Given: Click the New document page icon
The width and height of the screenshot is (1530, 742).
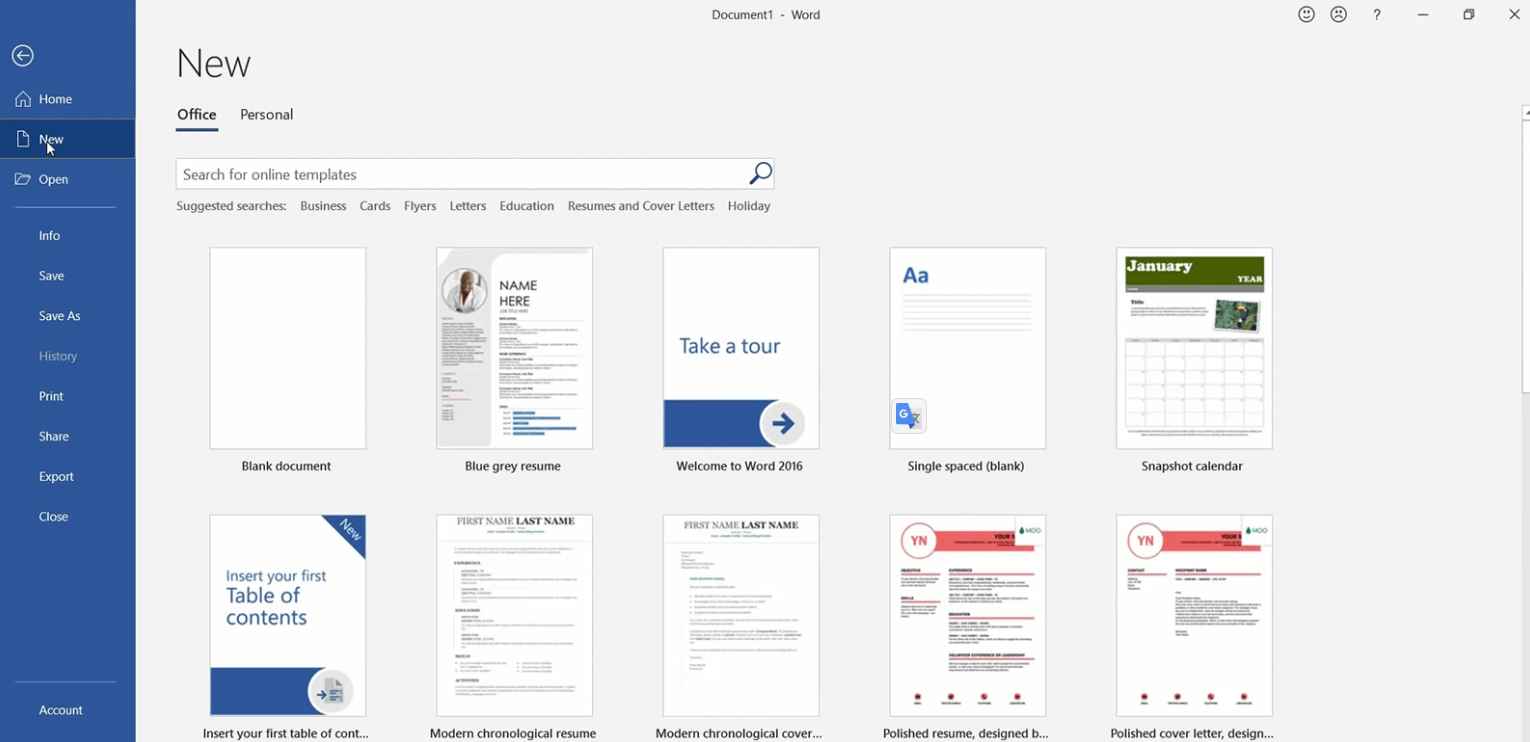Looking at the screenshot, I should click(23, 139).
